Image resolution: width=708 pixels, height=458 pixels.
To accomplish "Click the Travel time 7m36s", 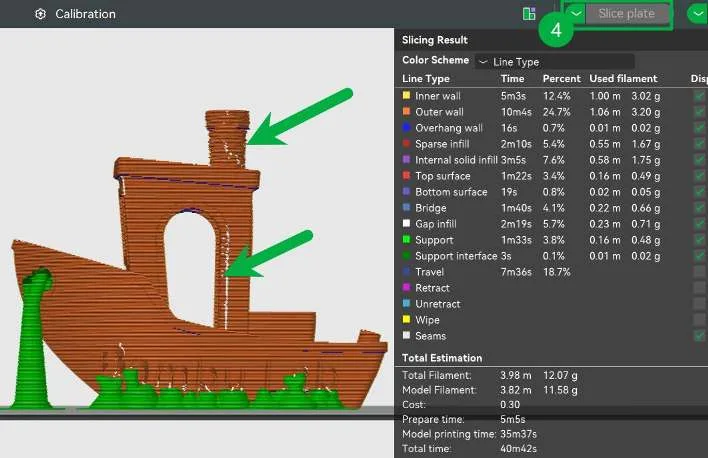I will pyautogui.click(x=516, y=272).
